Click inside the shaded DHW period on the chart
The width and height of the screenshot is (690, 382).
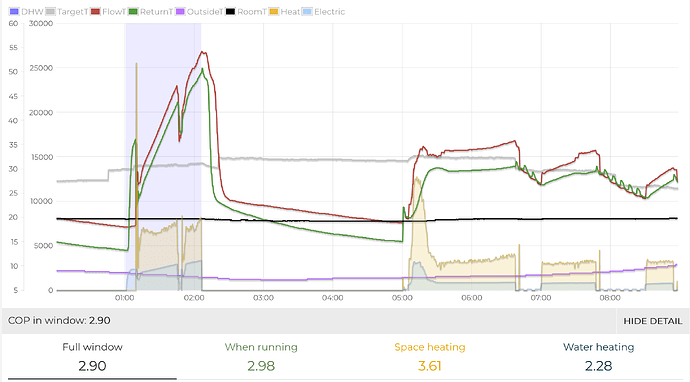tap(163, 132)
